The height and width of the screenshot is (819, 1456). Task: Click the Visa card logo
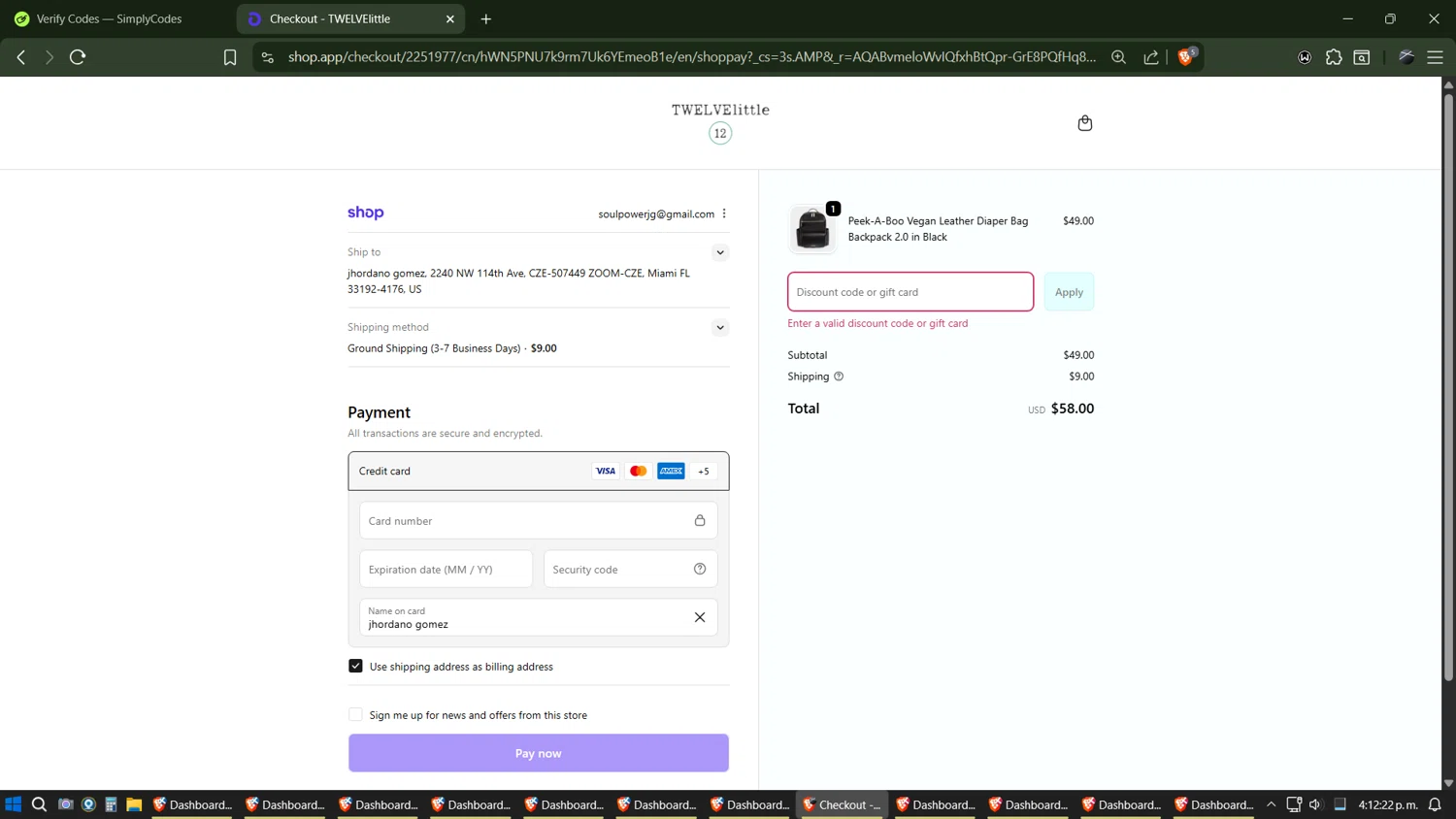[606, 471]
